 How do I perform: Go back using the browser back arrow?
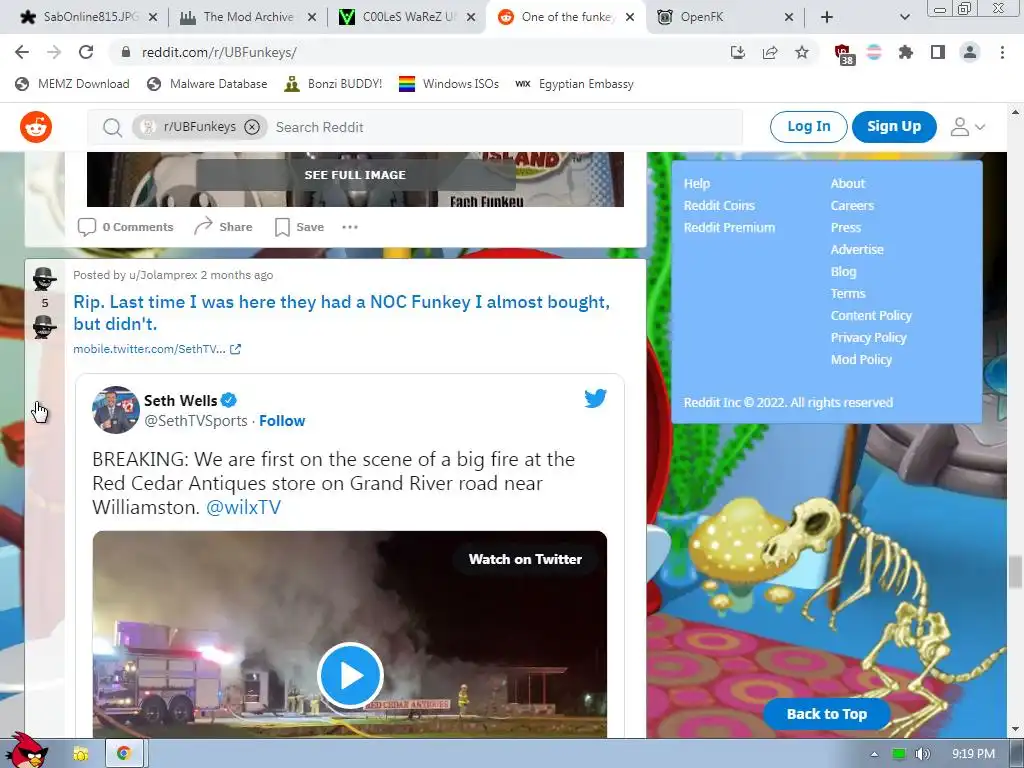[22, 52]
